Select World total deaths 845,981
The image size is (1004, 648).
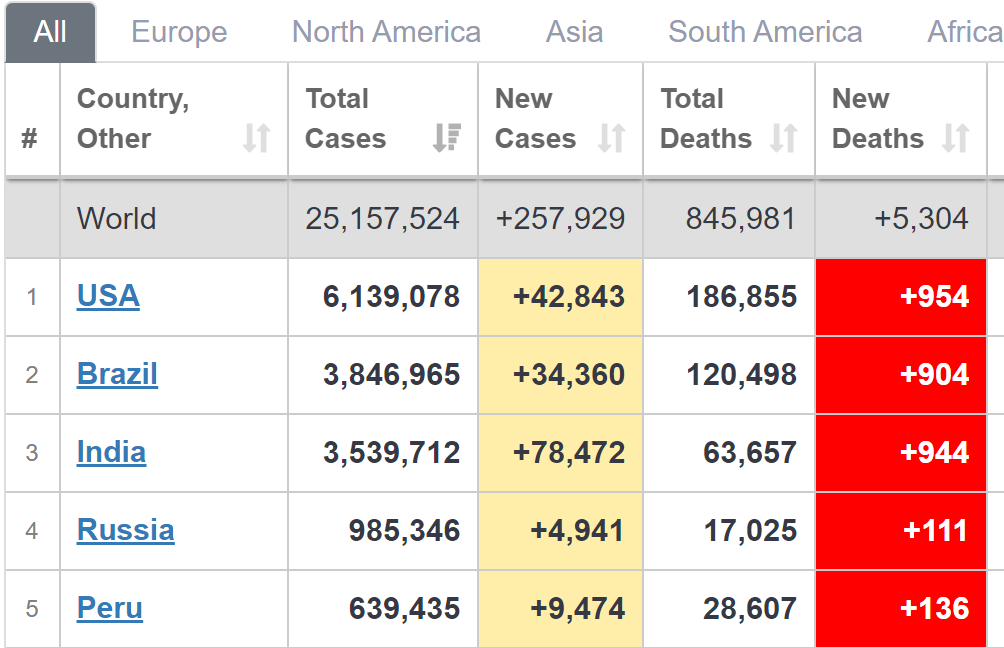point(741,218)
